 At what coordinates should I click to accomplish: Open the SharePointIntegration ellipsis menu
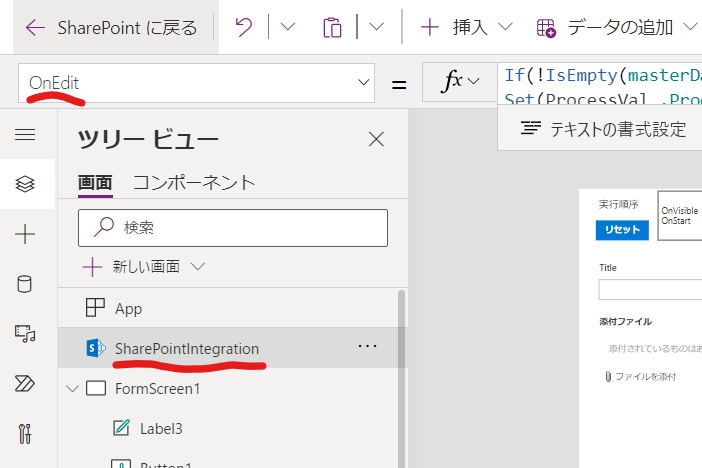click(367, 346)
